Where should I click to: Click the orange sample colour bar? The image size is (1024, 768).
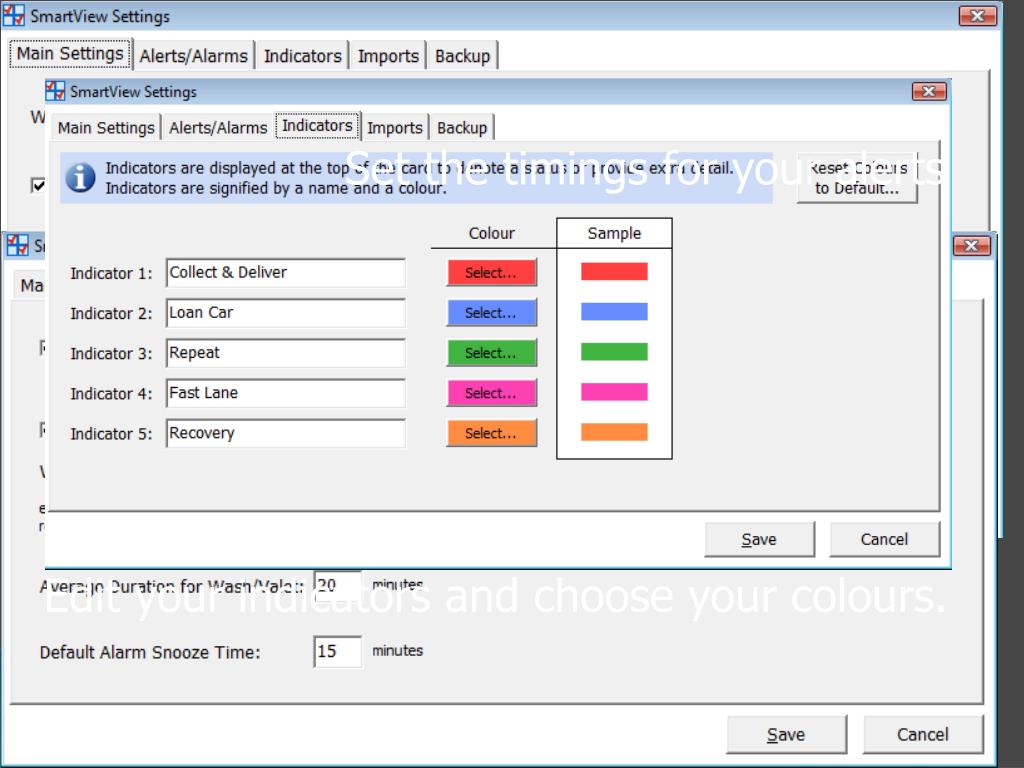[614, 432]
